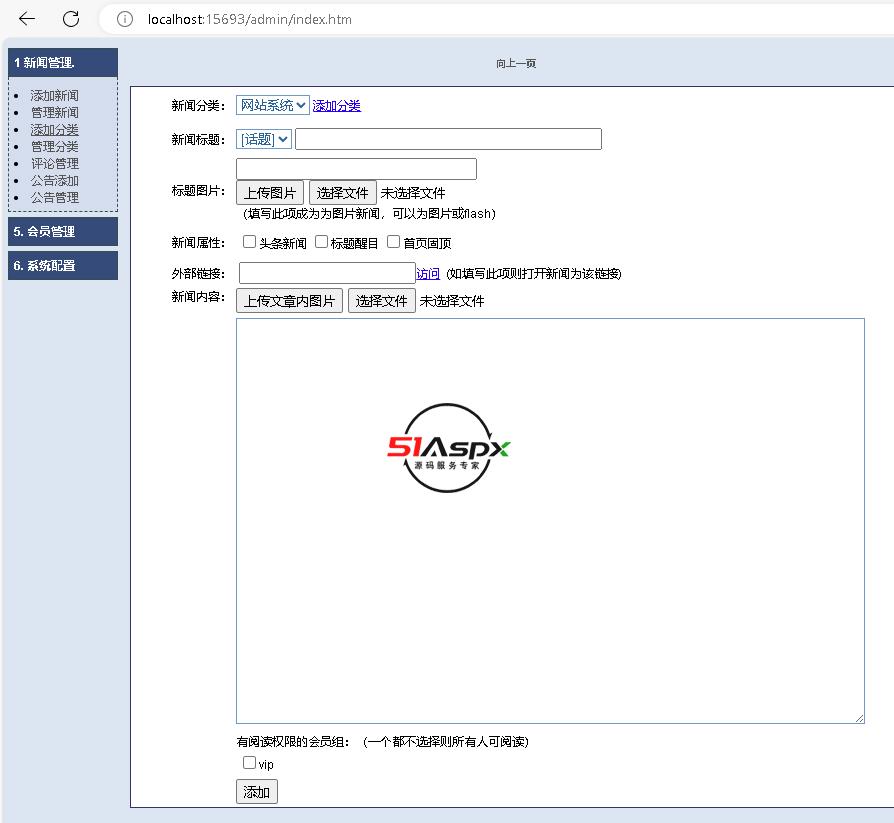Grab the textarea resize handle corner
Image resolution: width=894 pixels, height=823 pixels.
point(859,718)
